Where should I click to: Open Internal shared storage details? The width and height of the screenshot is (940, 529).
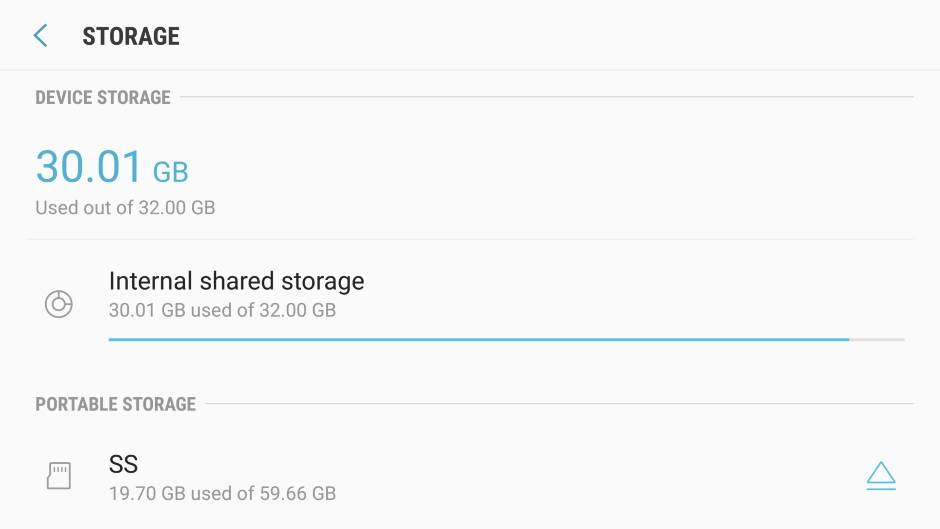pyautogui.click(x=236, y=282)
